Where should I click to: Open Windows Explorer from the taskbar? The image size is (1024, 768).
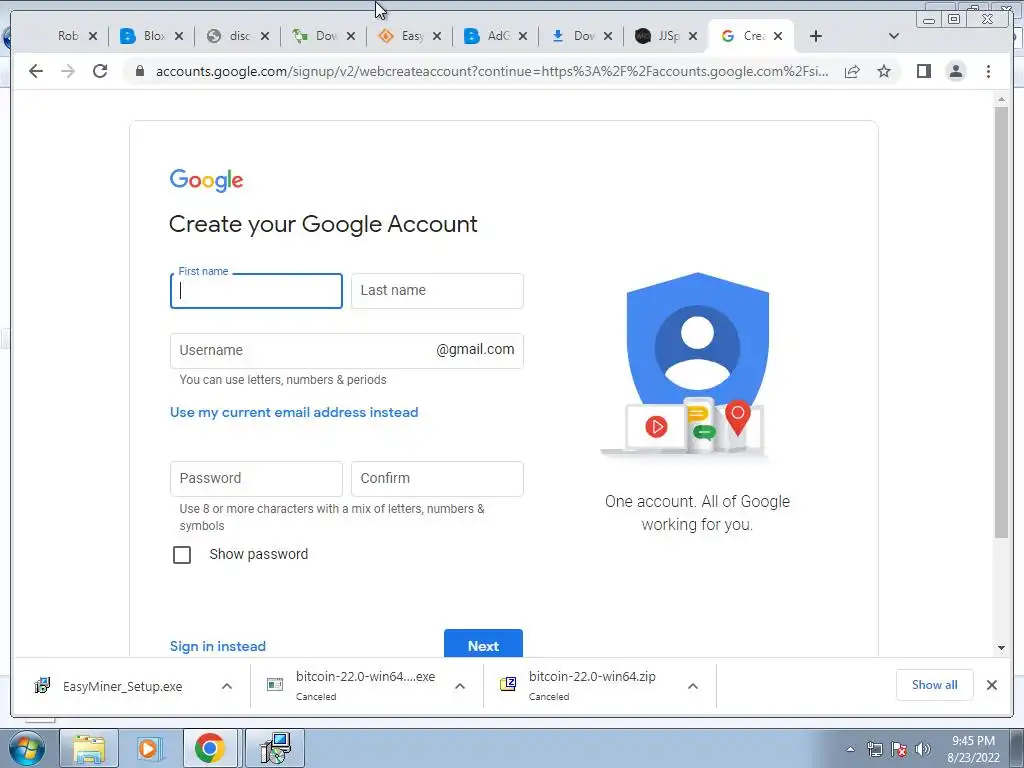[89, 748]
